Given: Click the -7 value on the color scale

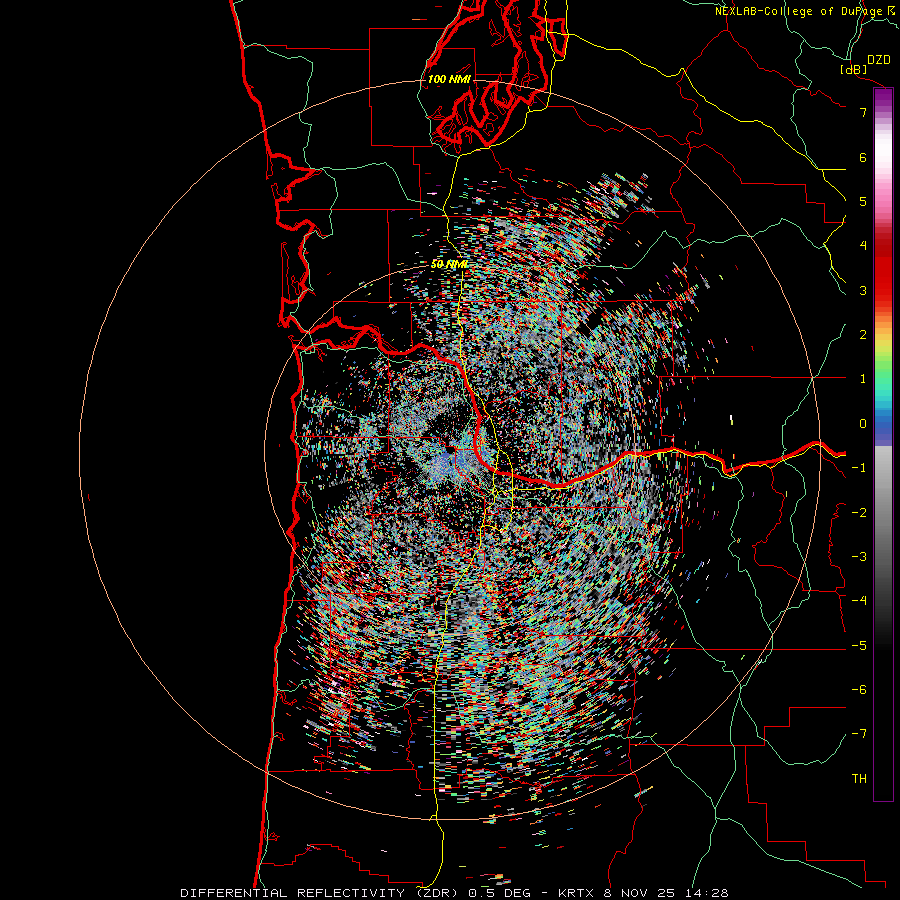Looking at the screenshot, I should coord(859,734).
